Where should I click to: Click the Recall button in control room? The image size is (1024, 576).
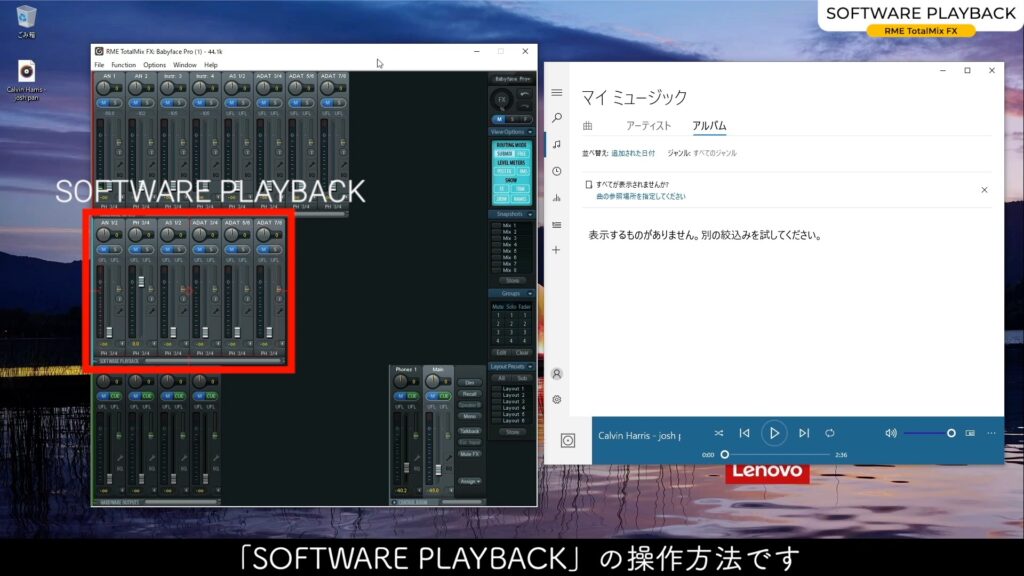pos(470,394)
